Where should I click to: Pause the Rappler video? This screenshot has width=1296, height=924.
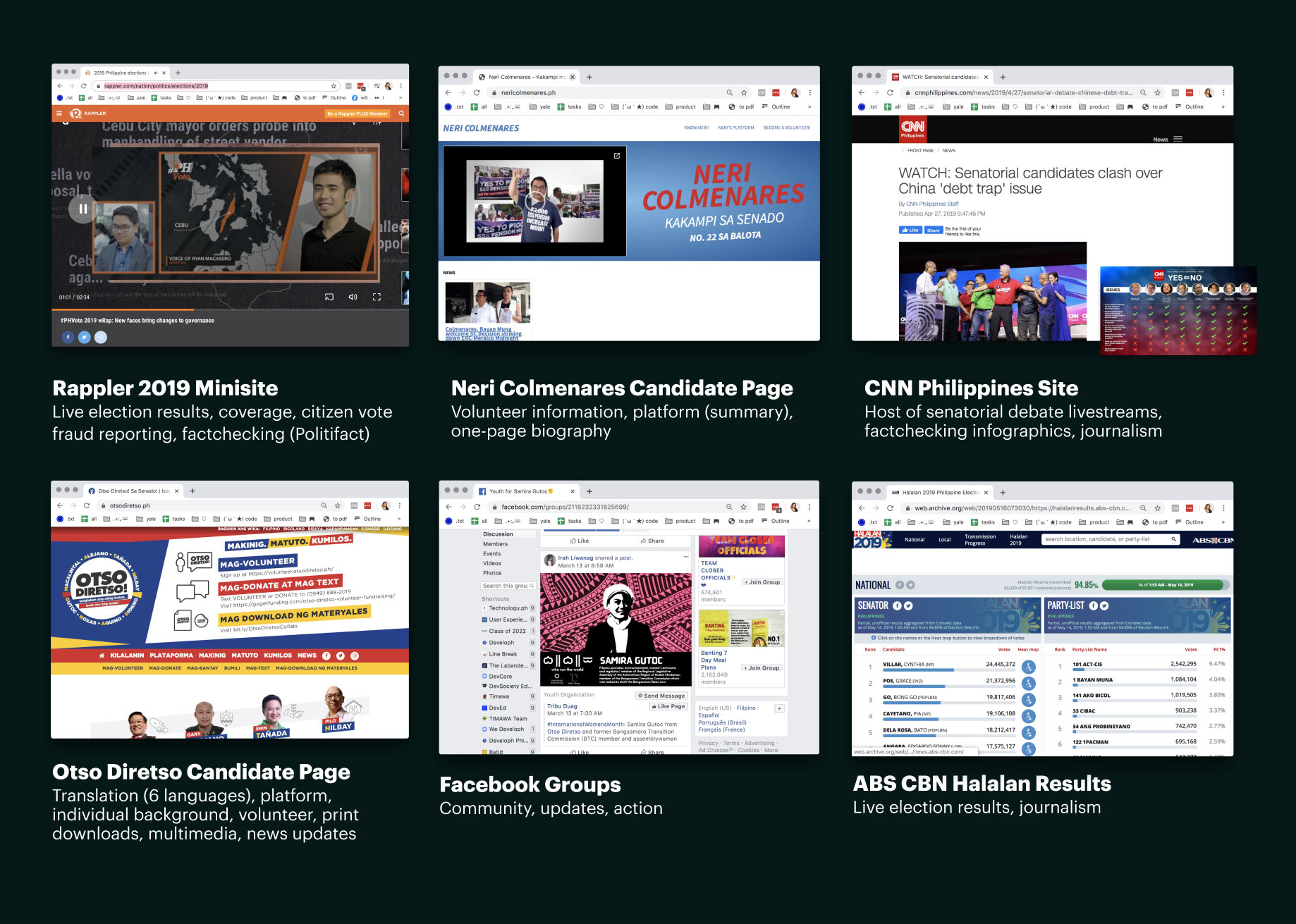point(82,209)
